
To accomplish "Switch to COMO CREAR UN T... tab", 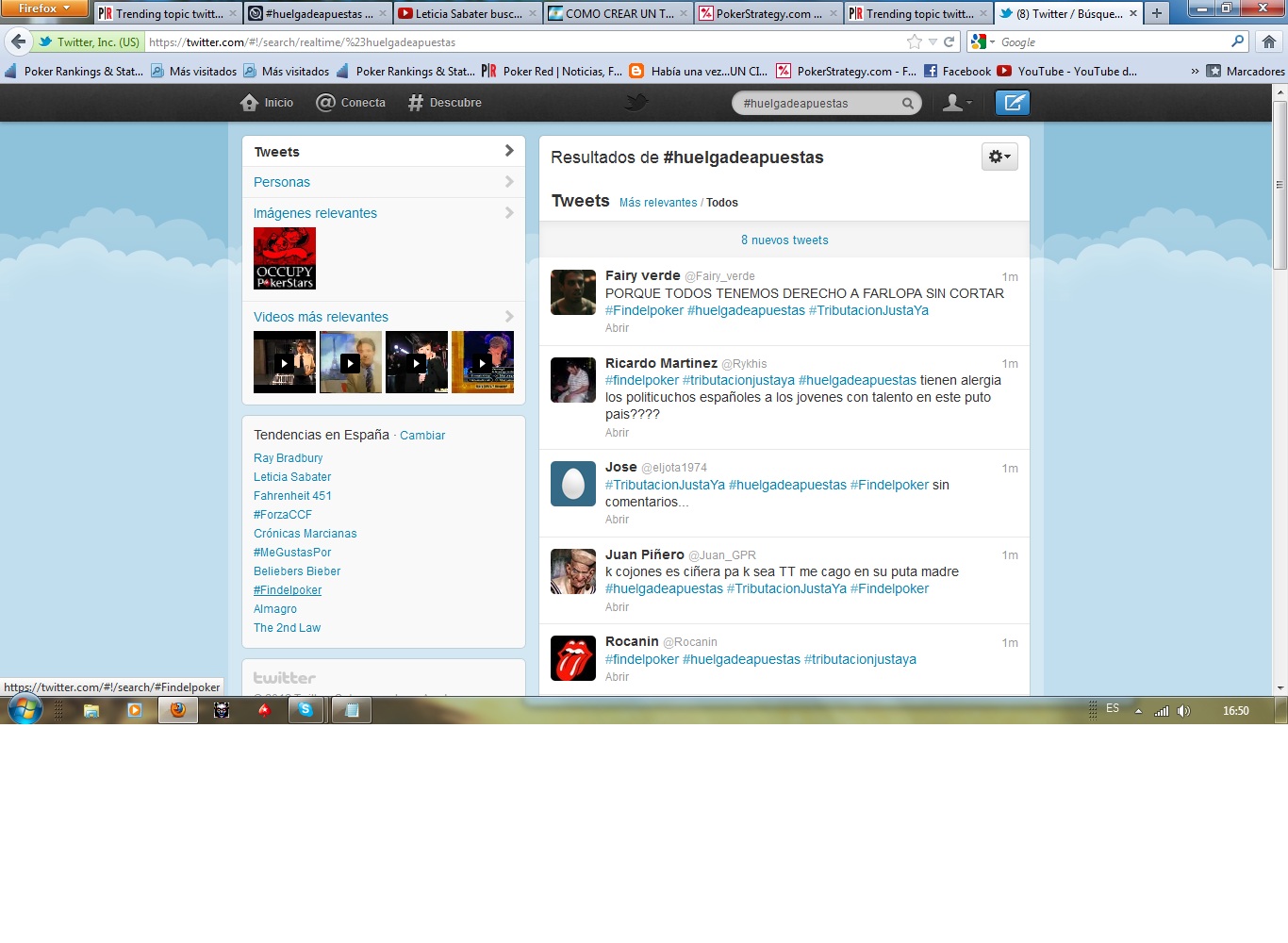I will [x=618, y=13].
